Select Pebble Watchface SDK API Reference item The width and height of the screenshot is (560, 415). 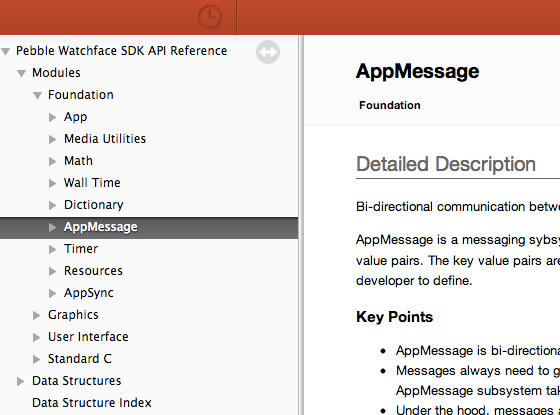click(x=121, y=51)
